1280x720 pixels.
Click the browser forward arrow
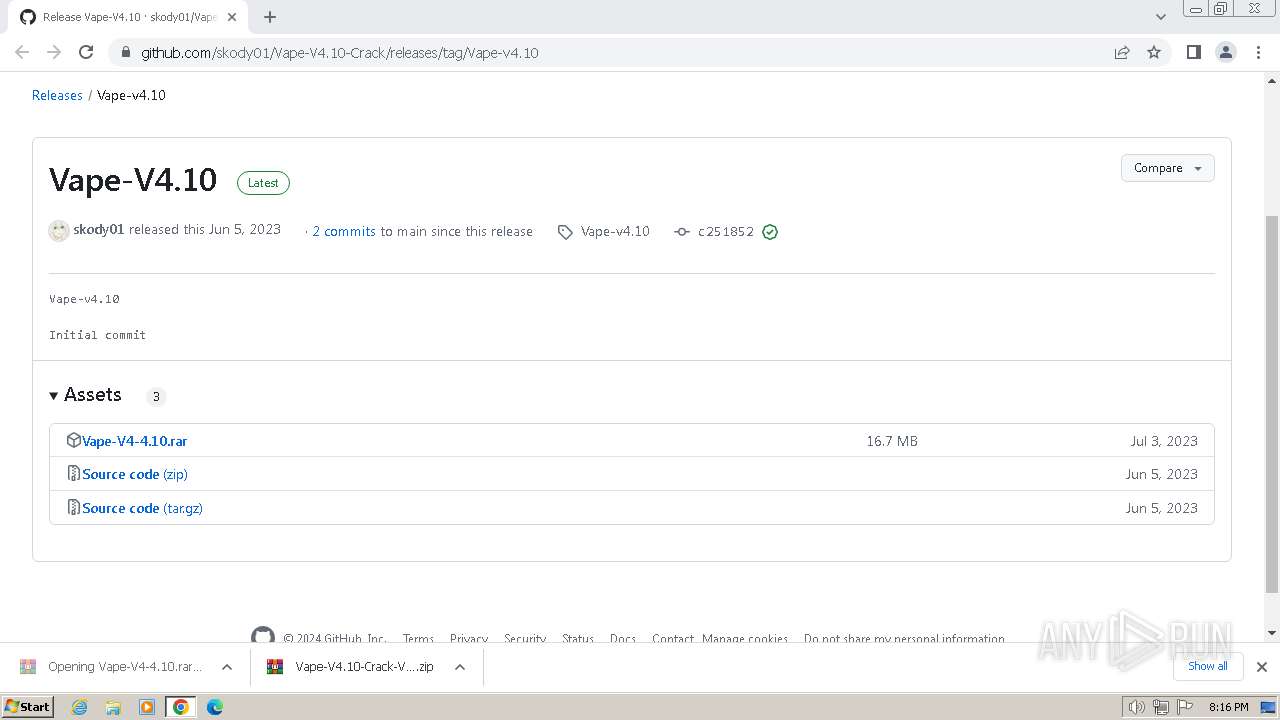(54, 52)
